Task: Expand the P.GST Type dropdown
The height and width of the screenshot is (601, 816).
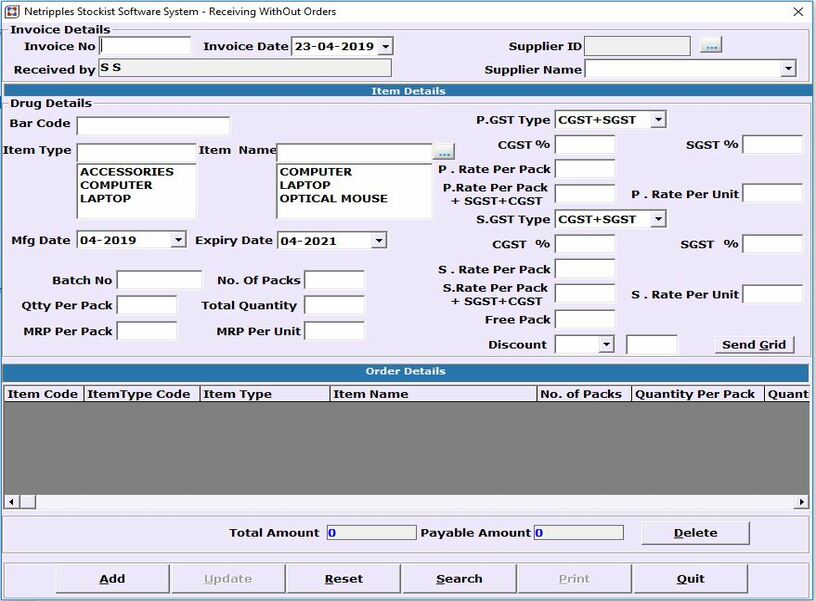Action: tap(658, 120)
